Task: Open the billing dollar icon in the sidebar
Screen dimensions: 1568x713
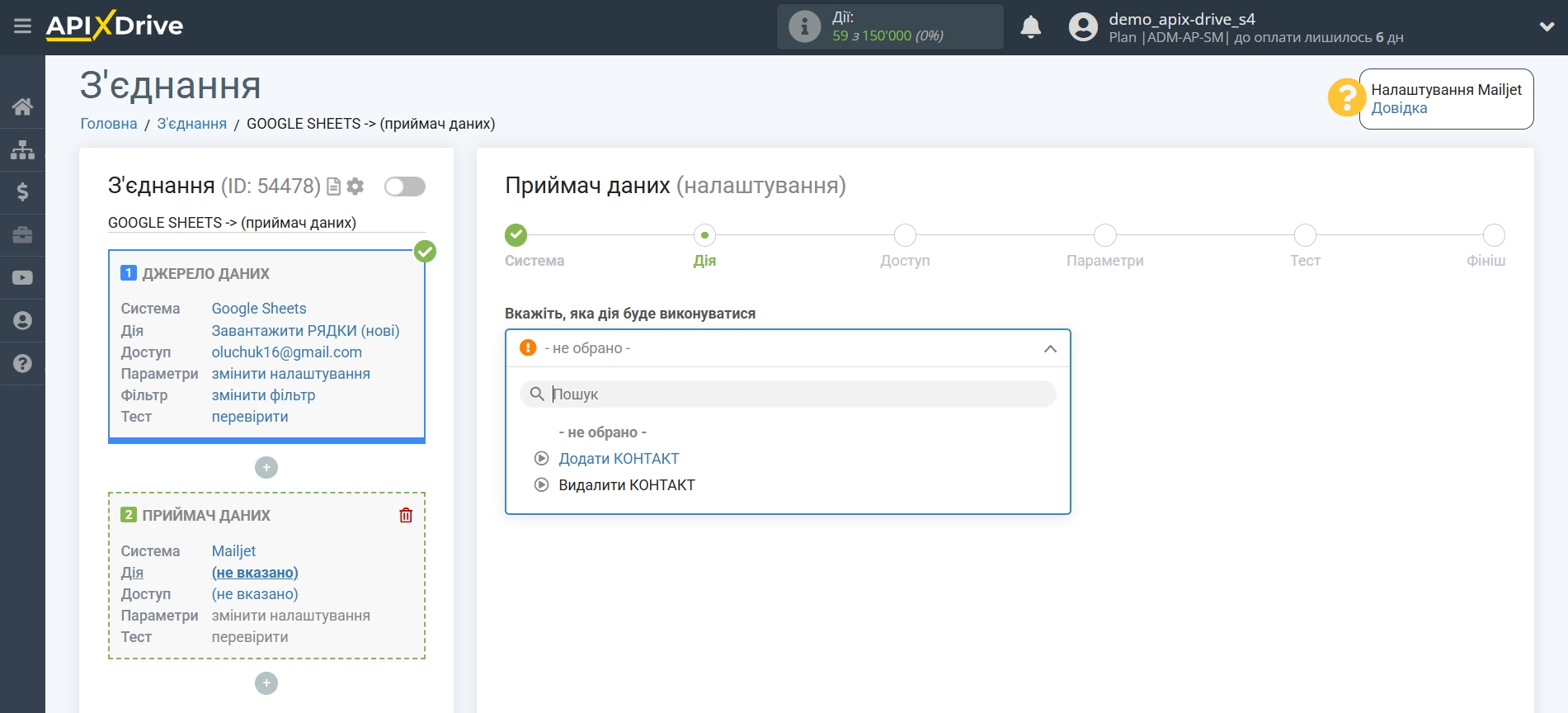Action: (22, 192)
